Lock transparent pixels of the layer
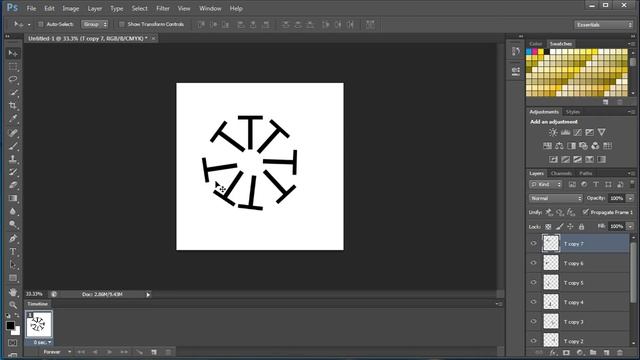 (548, 227)
